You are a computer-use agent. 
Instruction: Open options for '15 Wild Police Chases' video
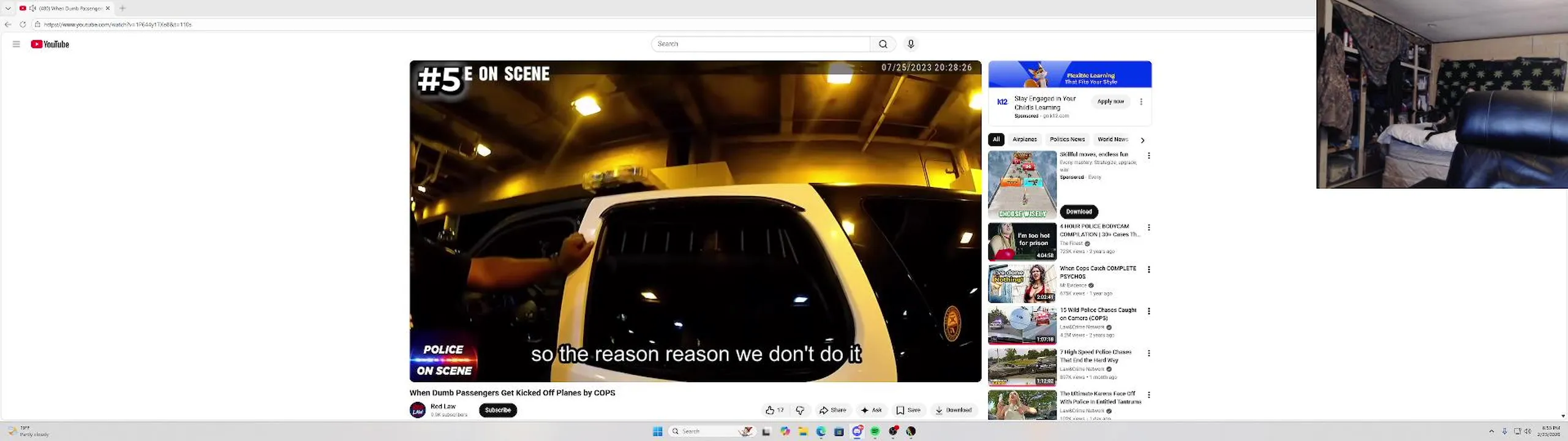[1149, 311]
